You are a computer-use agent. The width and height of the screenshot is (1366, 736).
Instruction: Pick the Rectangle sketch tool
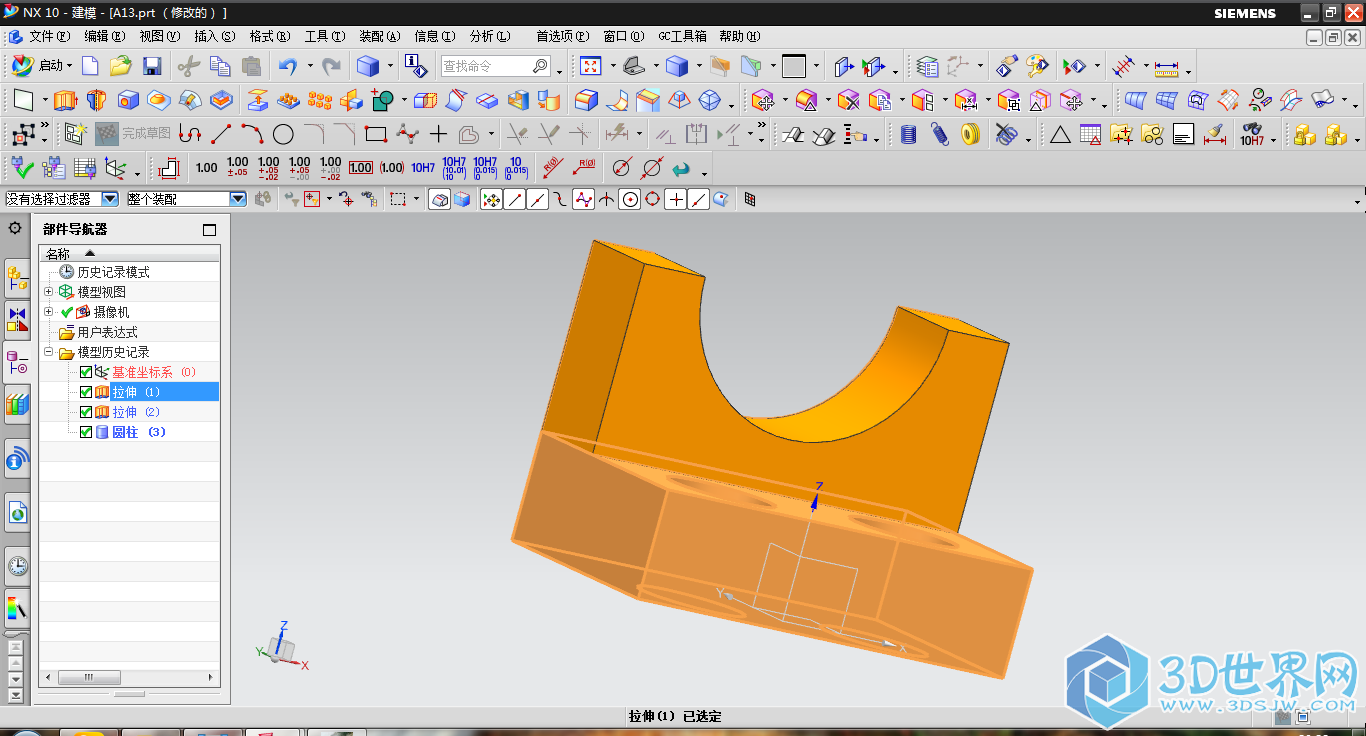click(375, 134)
